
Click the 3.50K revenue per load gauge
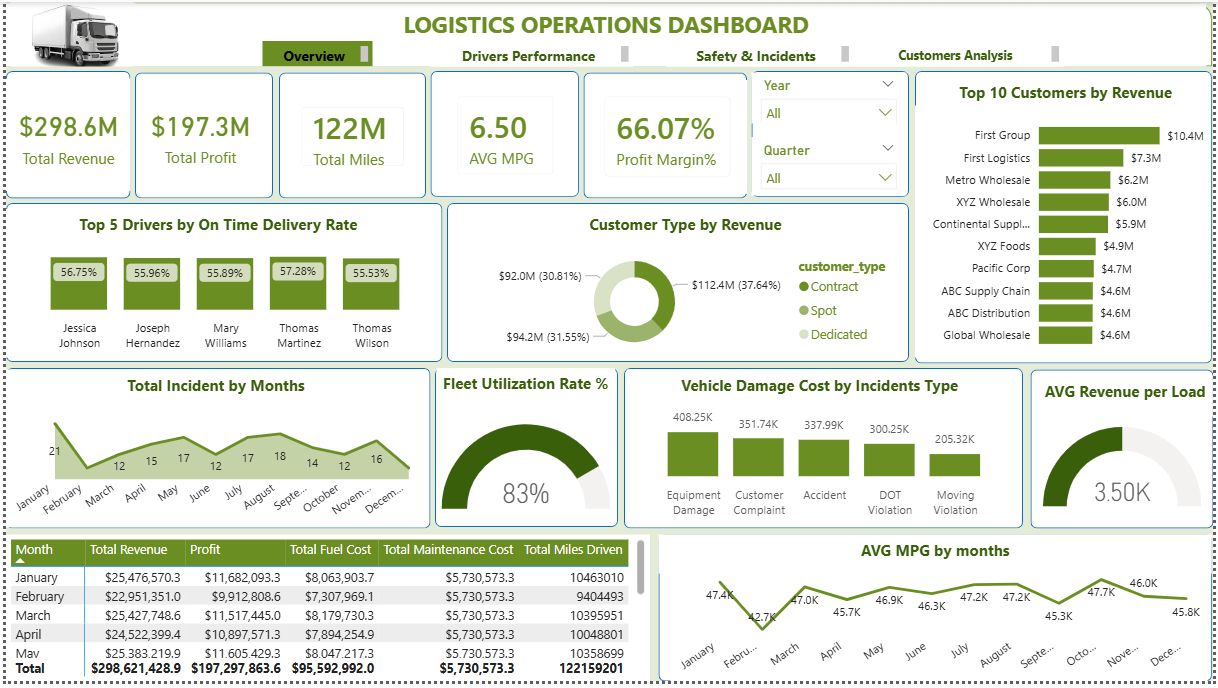point(1122,468)
